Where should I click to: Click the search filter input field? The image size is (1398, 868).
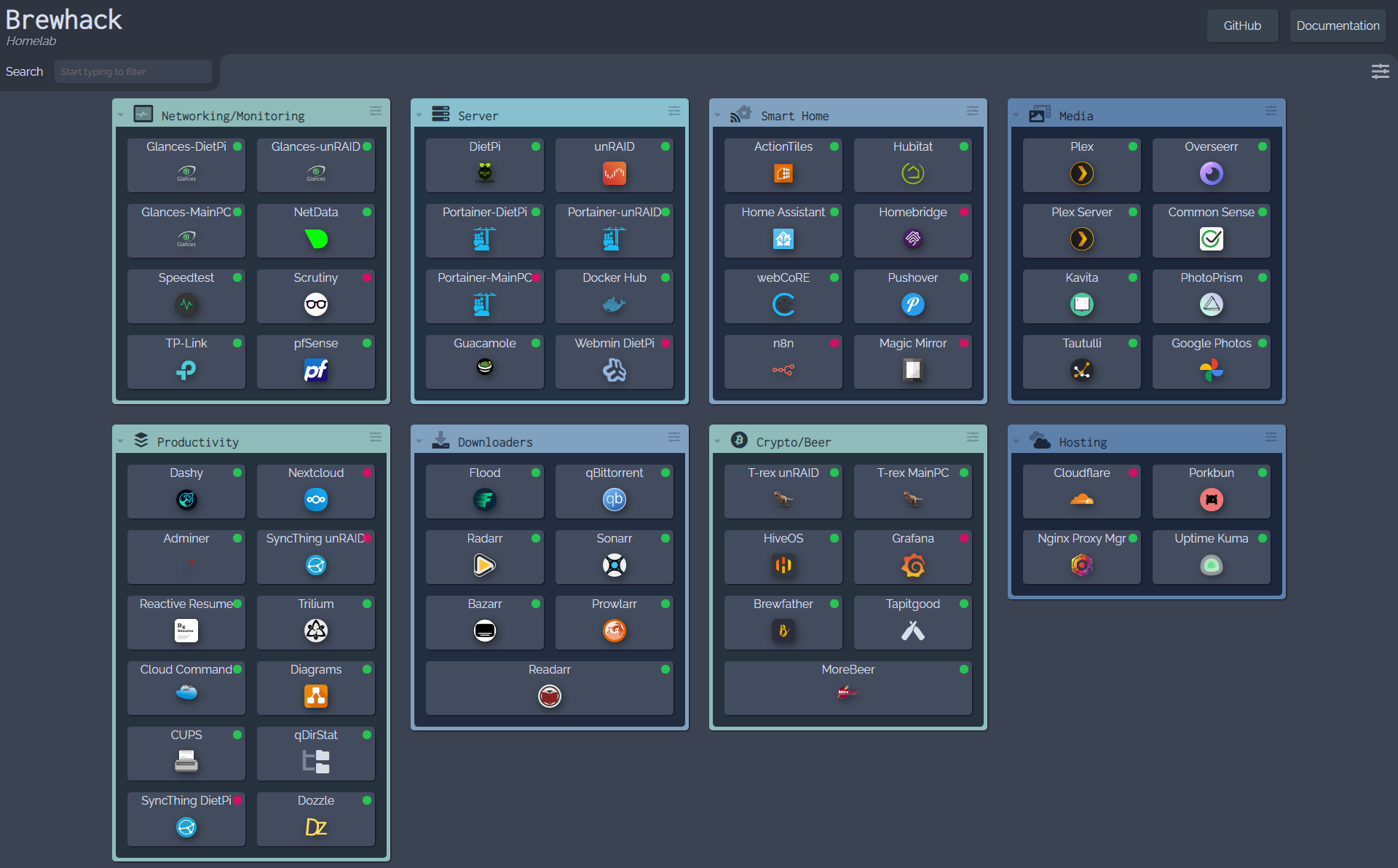pos(133,72)
